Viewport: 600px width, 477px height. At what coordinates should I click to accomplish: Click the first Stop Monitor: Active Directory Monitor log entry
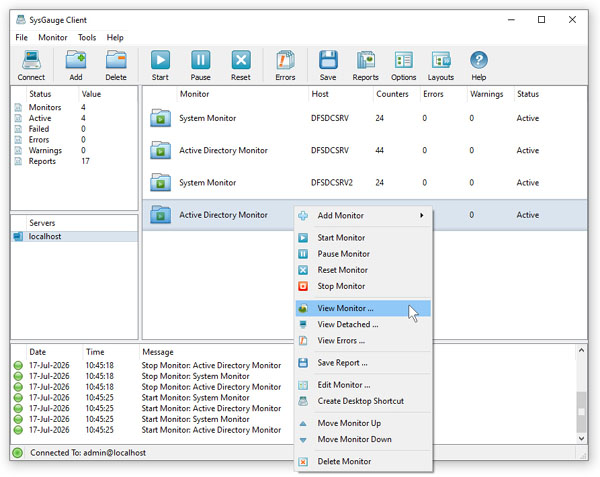pos(211,365)
